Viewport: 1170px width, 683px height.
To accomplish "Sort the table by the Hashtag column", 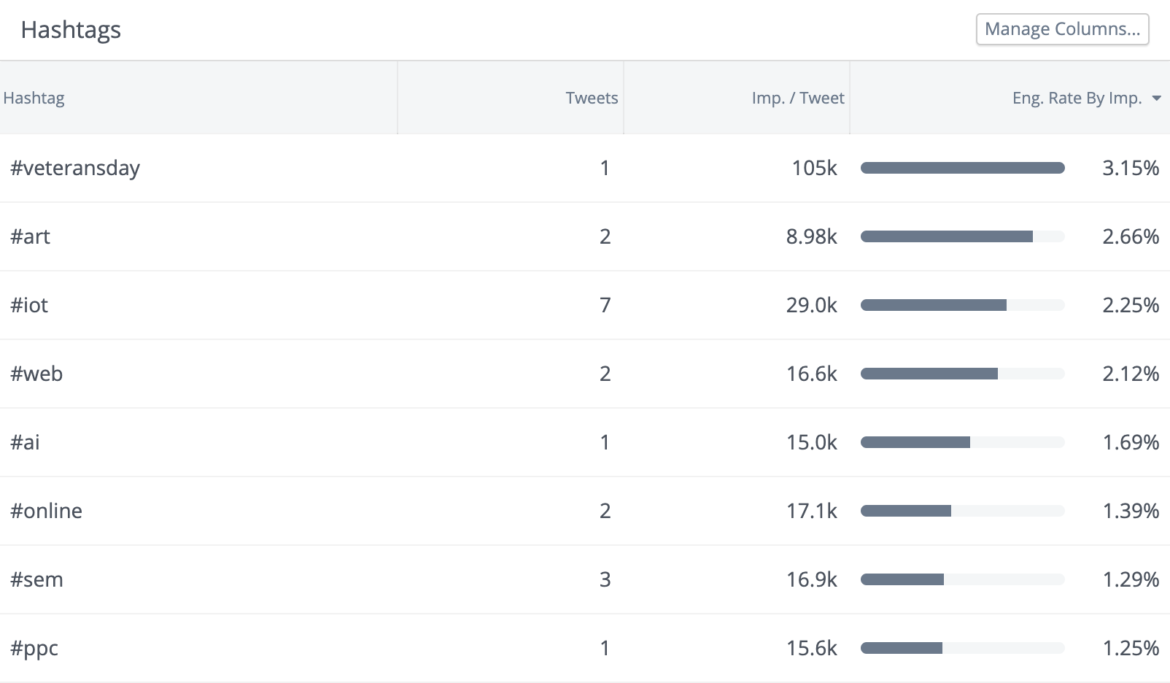I will (31, 97).
